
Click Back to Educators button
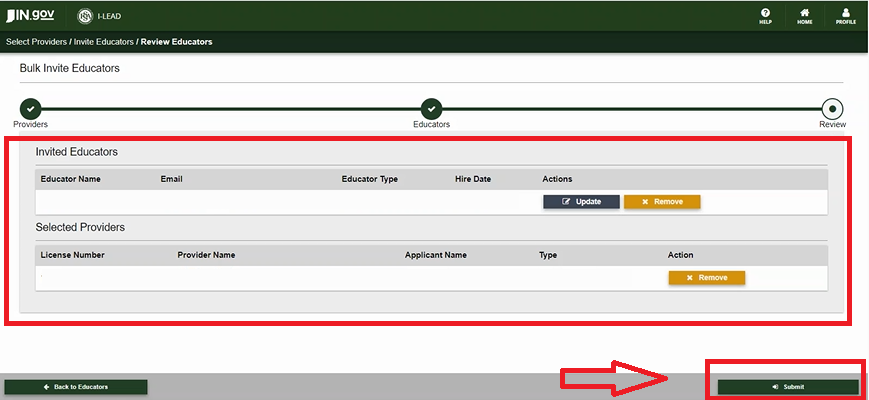pos(76,386)
